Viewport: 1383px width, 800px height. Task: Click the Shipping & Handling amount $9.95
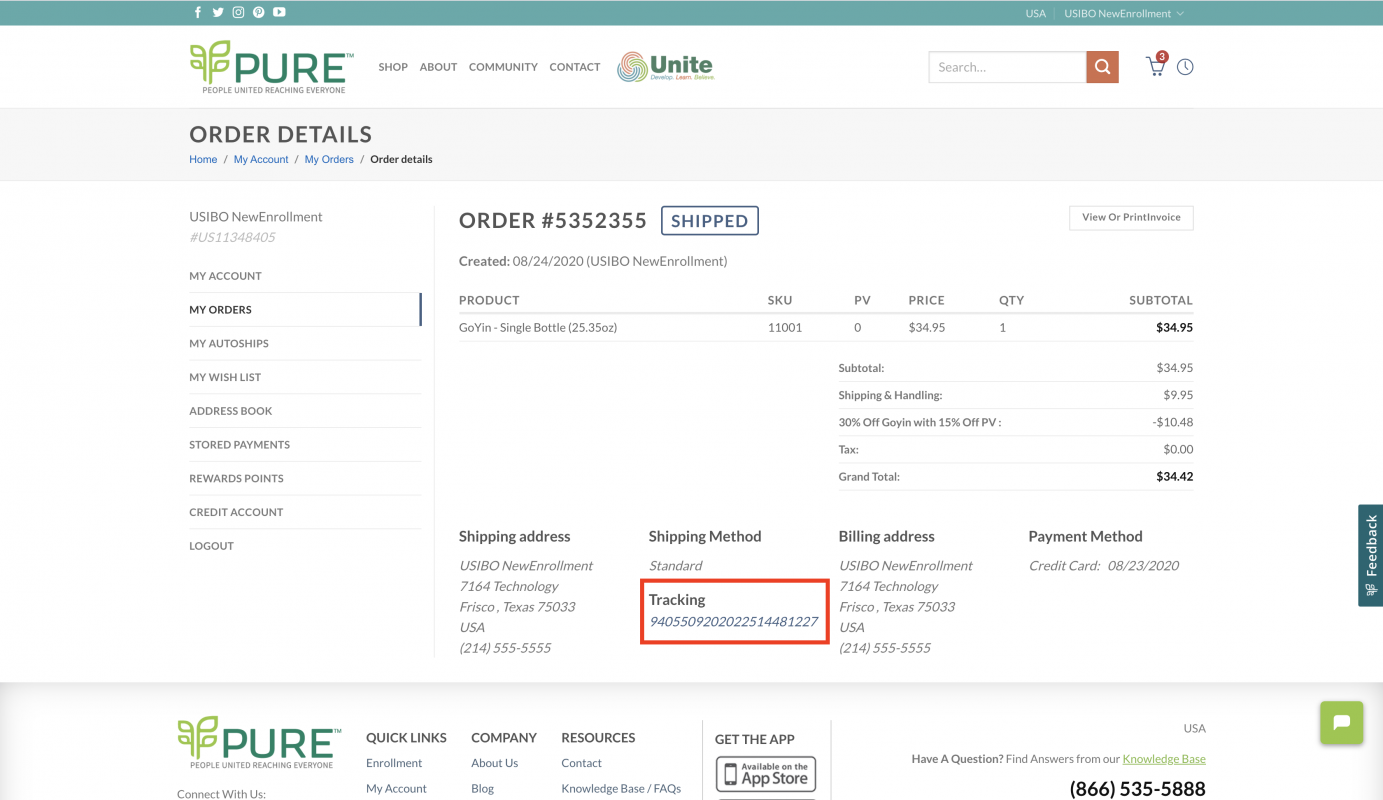[x=1178, y=395]
